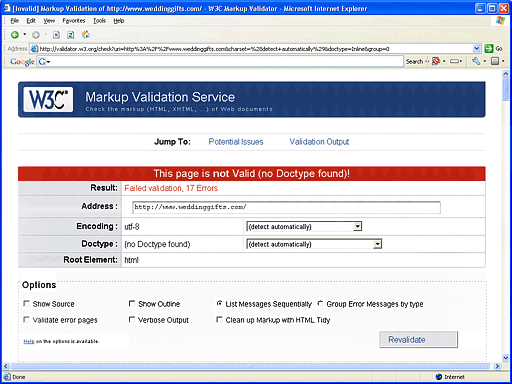
Task: Open the popup blocker dropdown arrow
Action: (x=444, y=61)
